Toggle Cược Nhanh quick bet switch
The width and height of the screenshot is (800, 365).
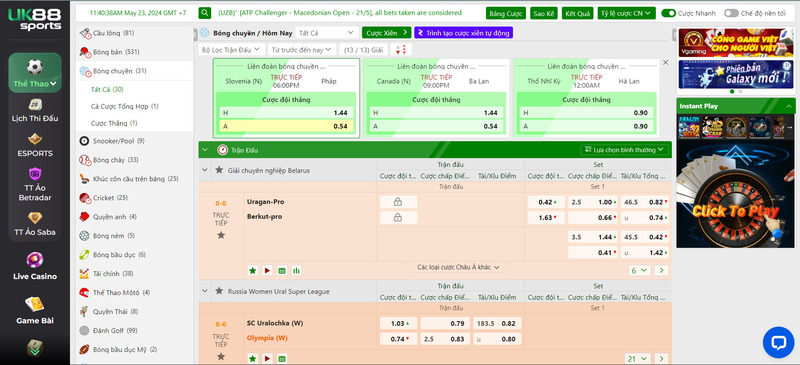(x=668, y=13)
